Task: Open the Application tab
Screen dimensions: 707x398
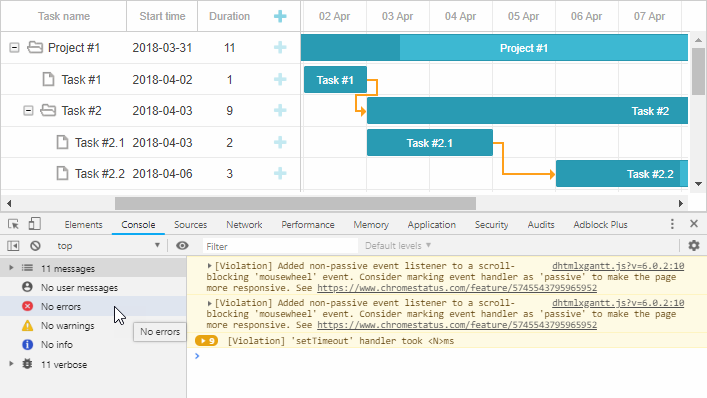Action: click(432, 224)
